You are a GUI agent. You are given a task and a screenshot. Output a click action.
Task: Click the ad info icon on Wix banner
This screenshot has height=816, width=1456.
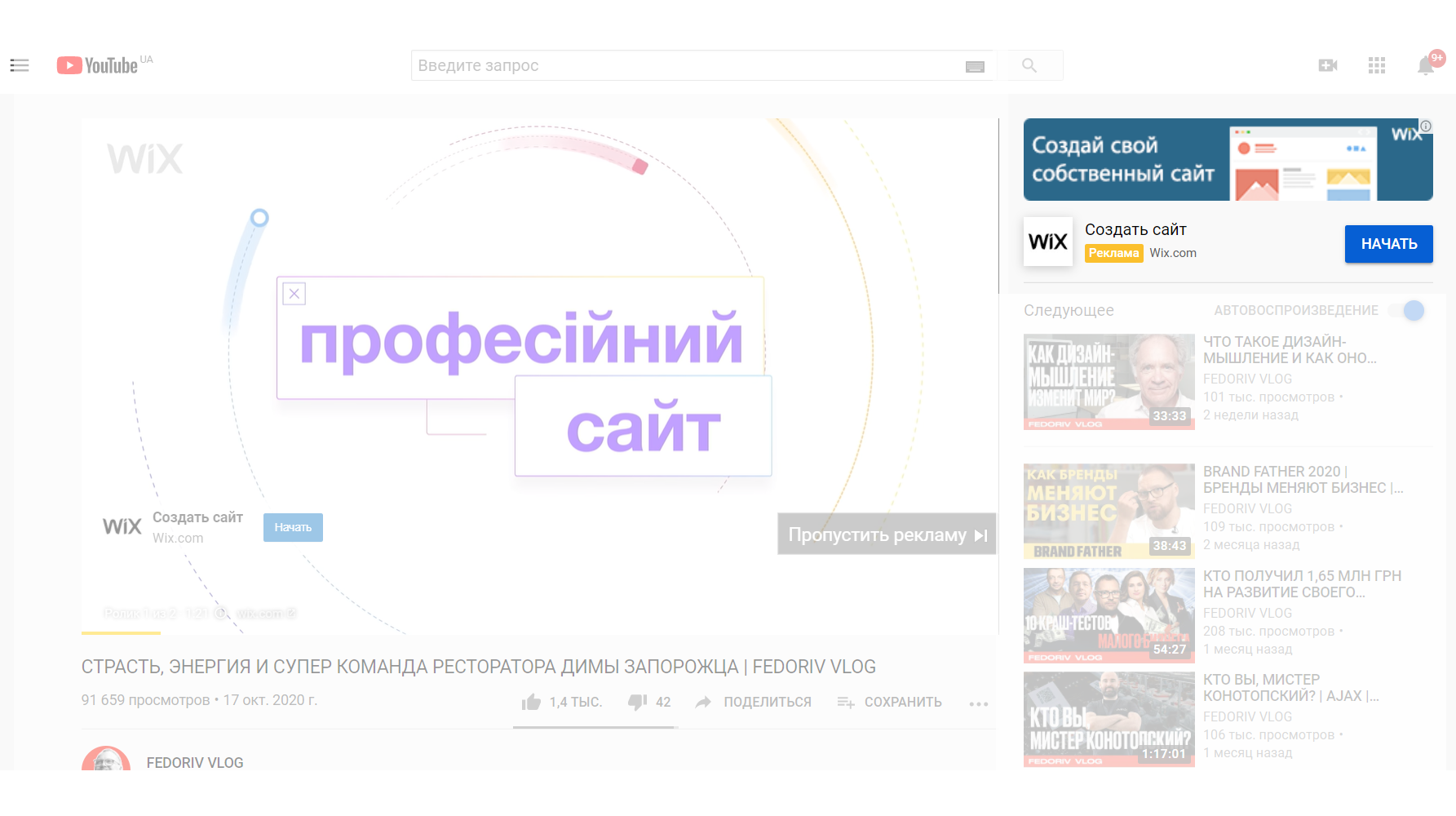pyautogui.click(x=1426, y=126)
